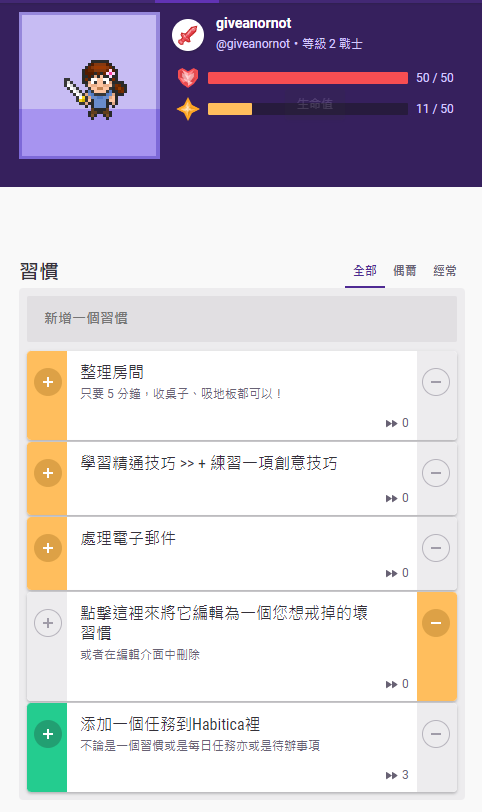Click minus button on 整理房間 habit
This screenshot has height=812, width=482.
(x=436, y=382)
